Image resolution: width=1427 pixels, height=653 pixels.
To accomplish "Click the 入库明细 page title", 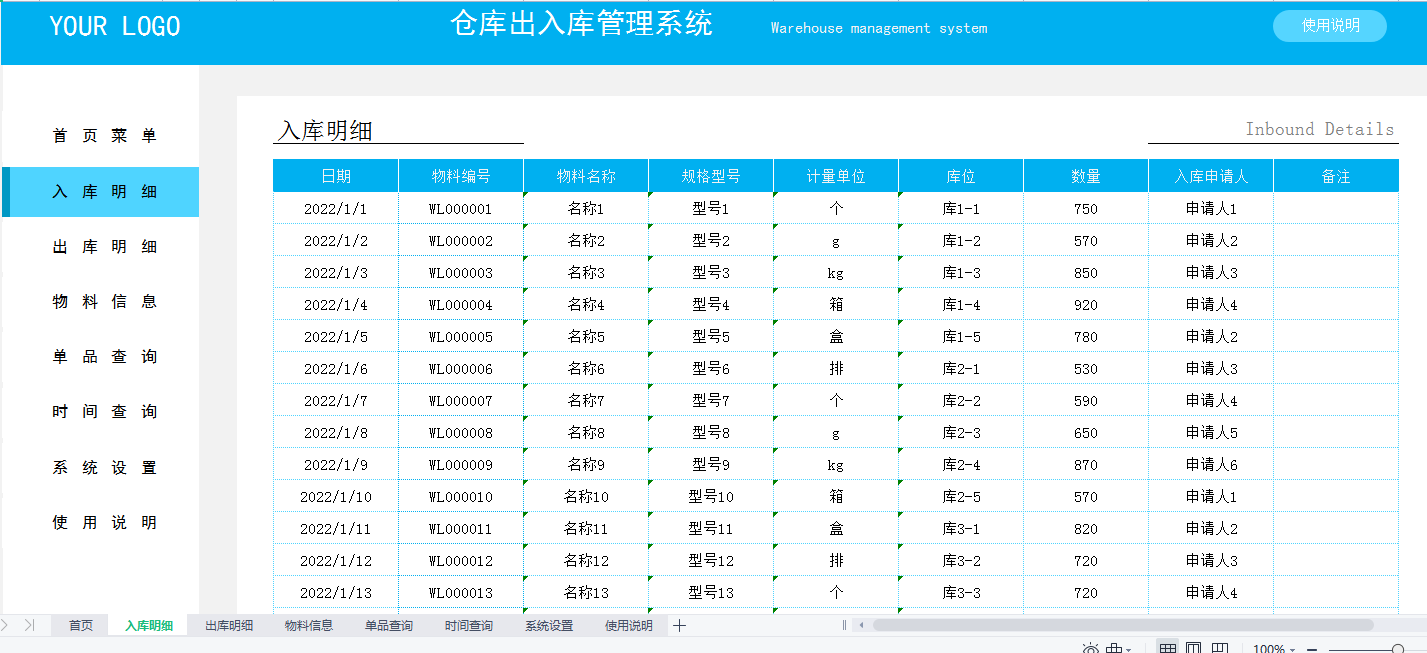I will coord(325,131).
